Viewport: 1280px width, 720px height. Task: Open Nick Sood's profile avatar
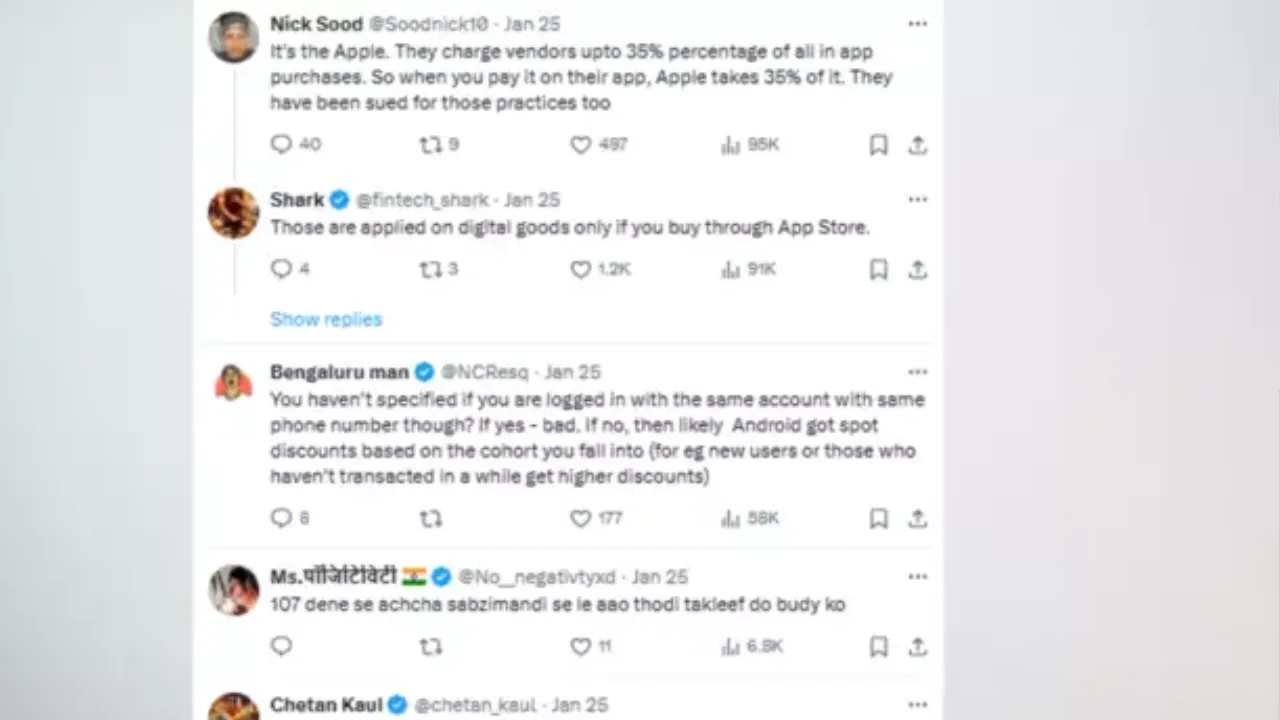tap(234, 38)
